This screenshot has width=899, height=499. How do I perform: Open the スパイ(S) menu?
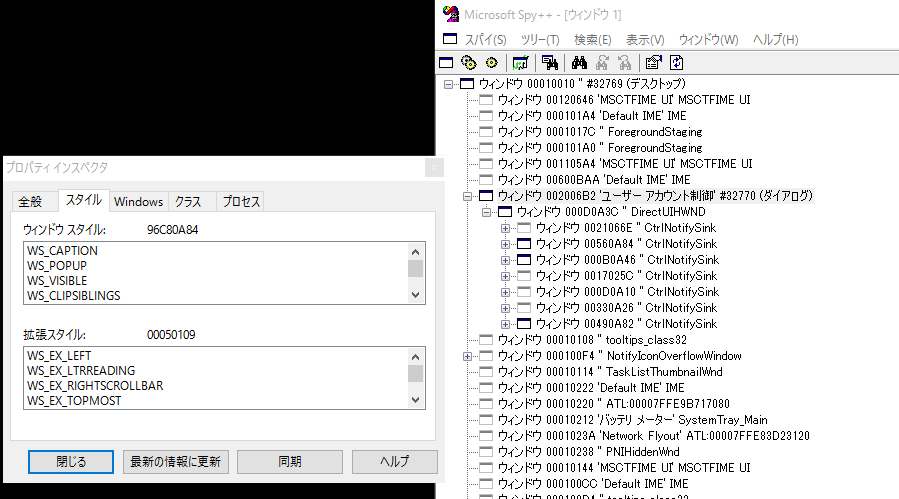[x=485, y=40]
